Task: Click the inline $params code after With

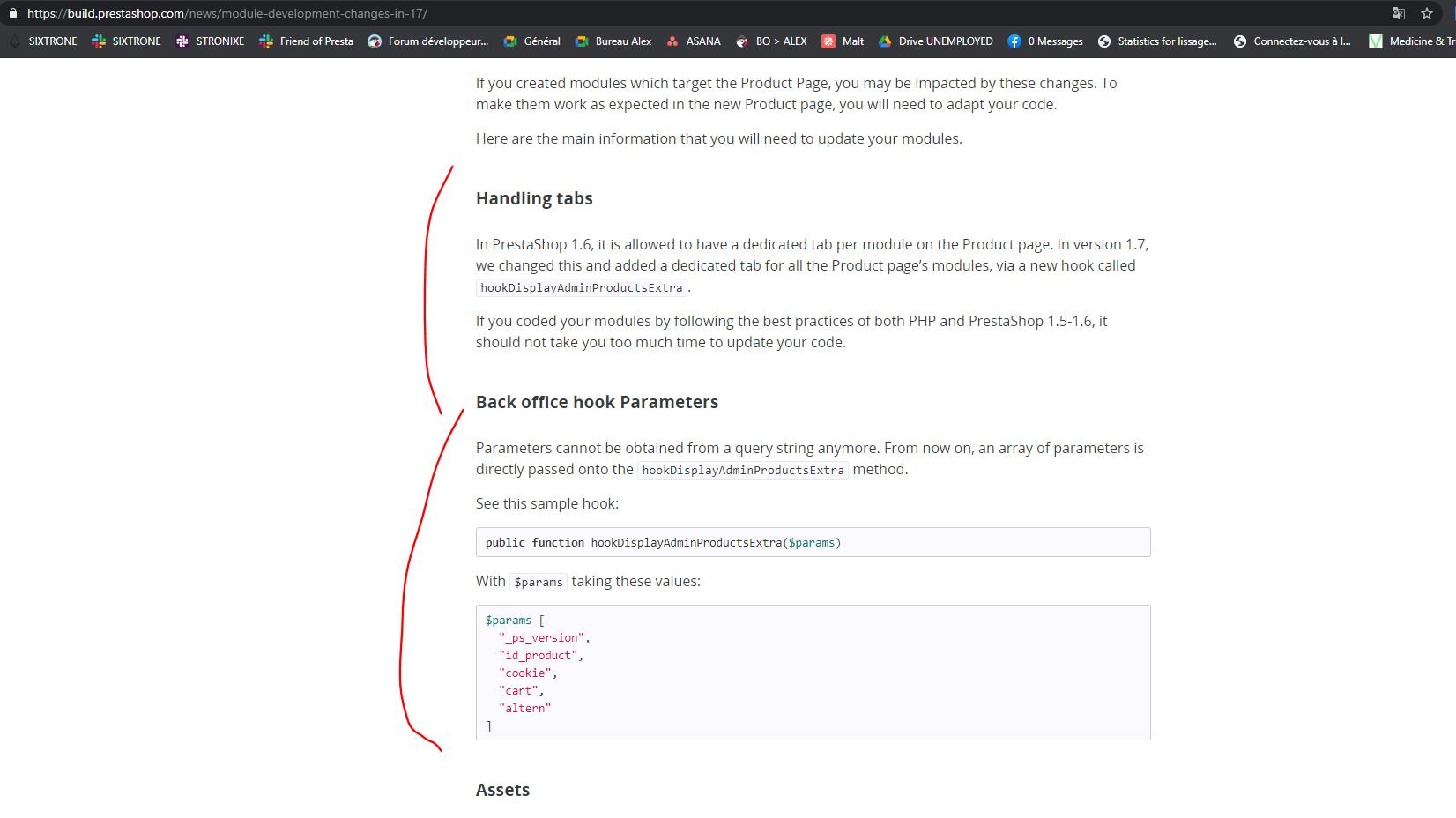Action: click(539, 582)
